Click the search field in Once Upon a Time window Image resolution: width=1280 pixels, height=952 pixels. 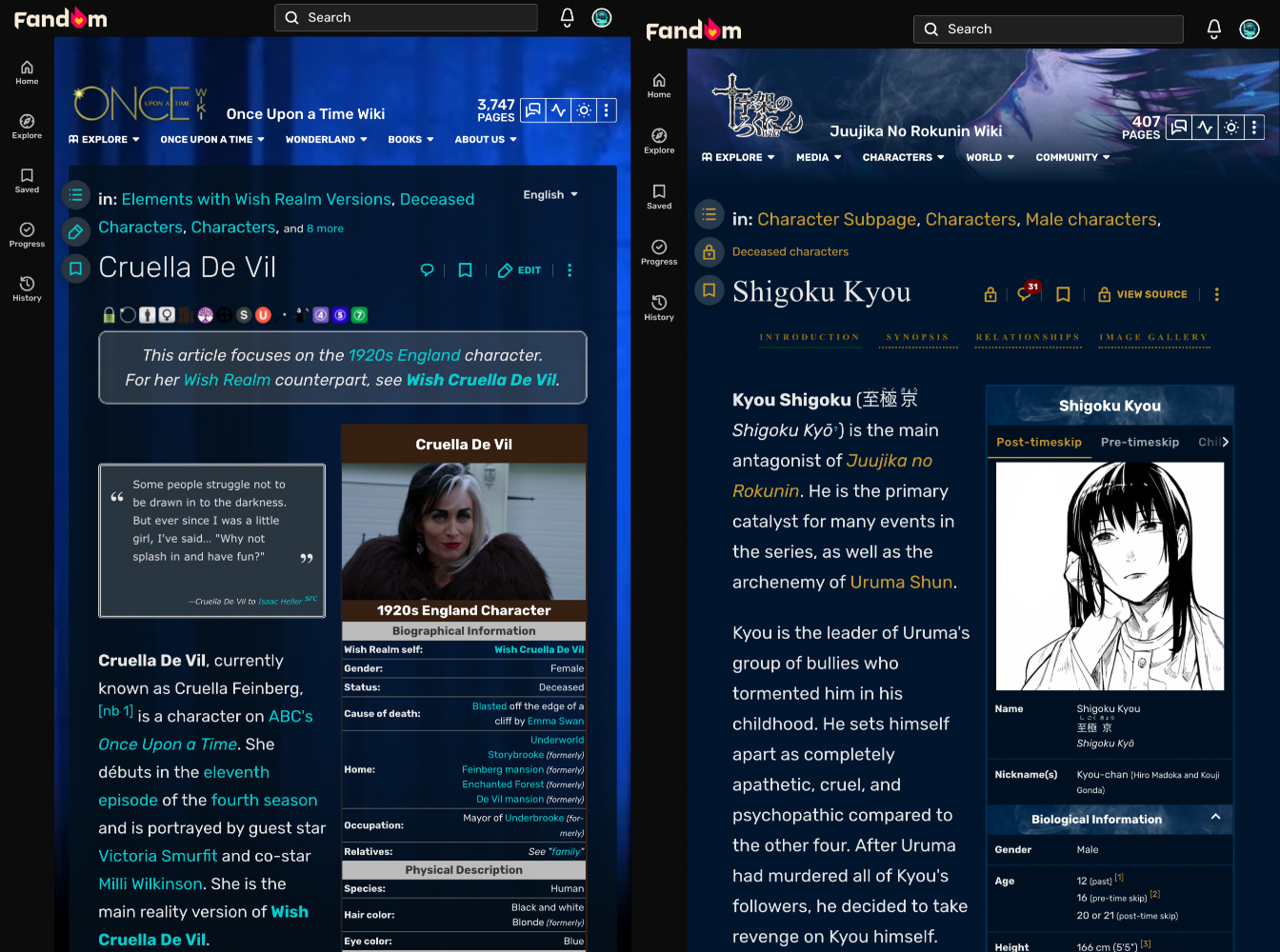[x=406, y=17]
